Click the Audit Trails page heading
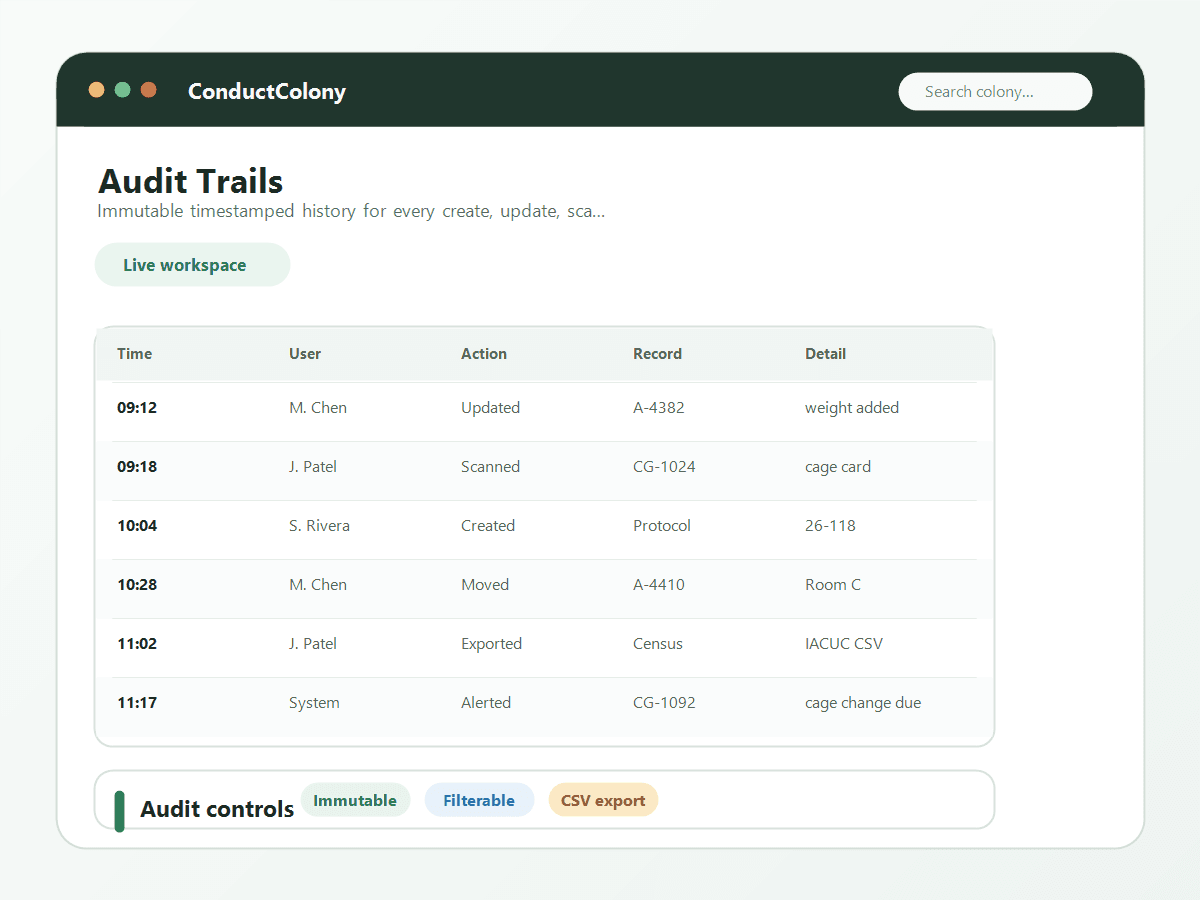Viewport: 1200px width, 900px height. pos(190,181)
